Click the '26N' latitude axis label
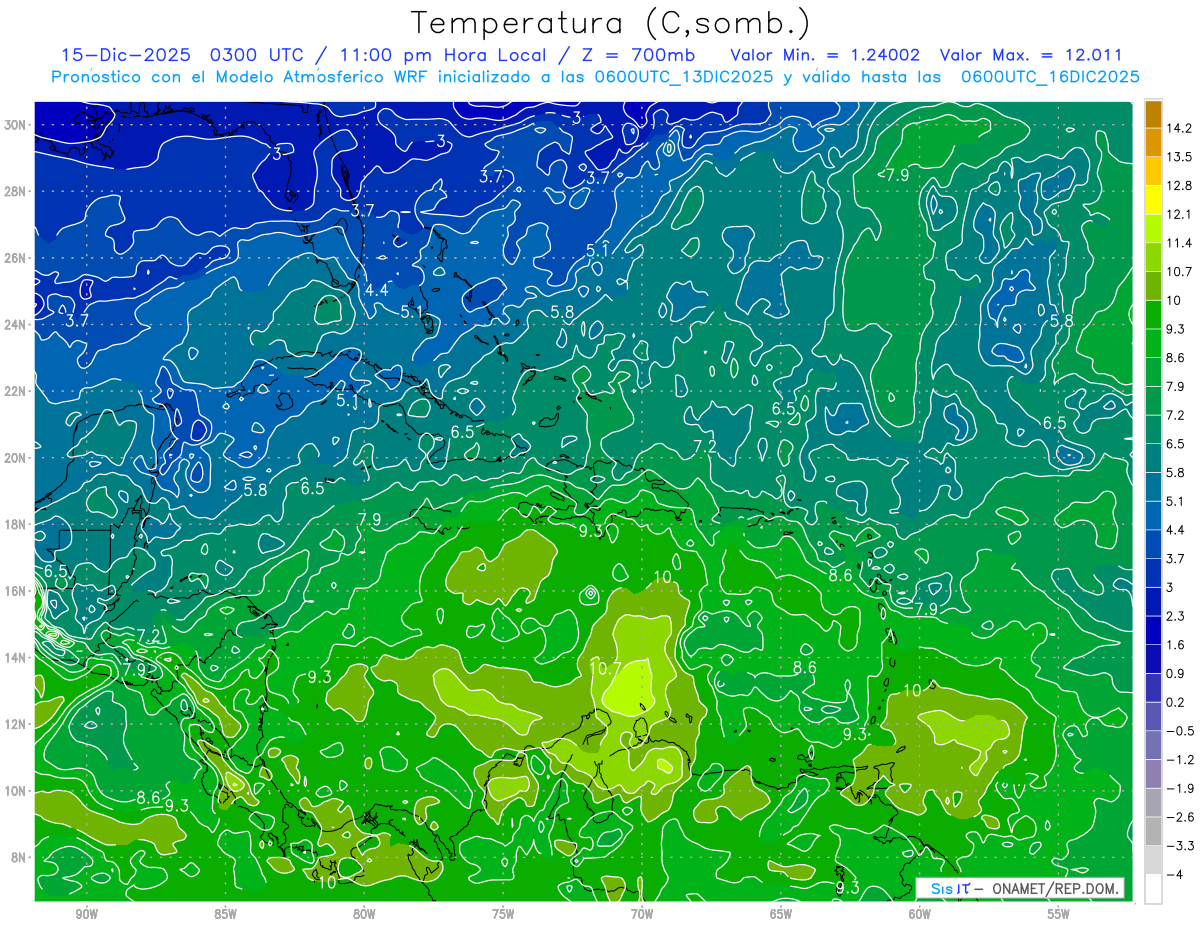Image resolution: width=1200 pixels, height=927 pixels. (x=17, y=258)
